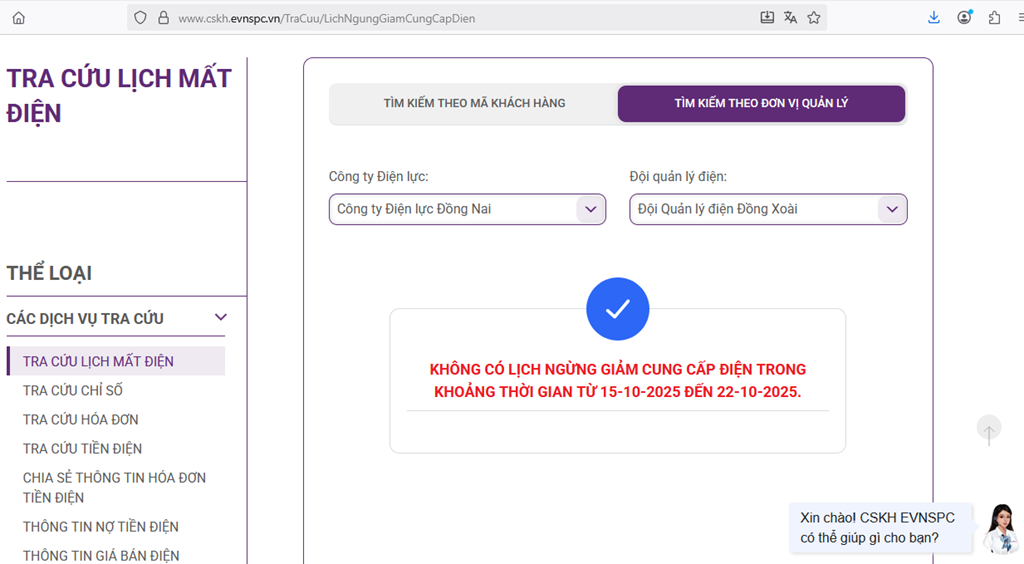
Task: Bookmark this page with the star icon
Action: 814,17
